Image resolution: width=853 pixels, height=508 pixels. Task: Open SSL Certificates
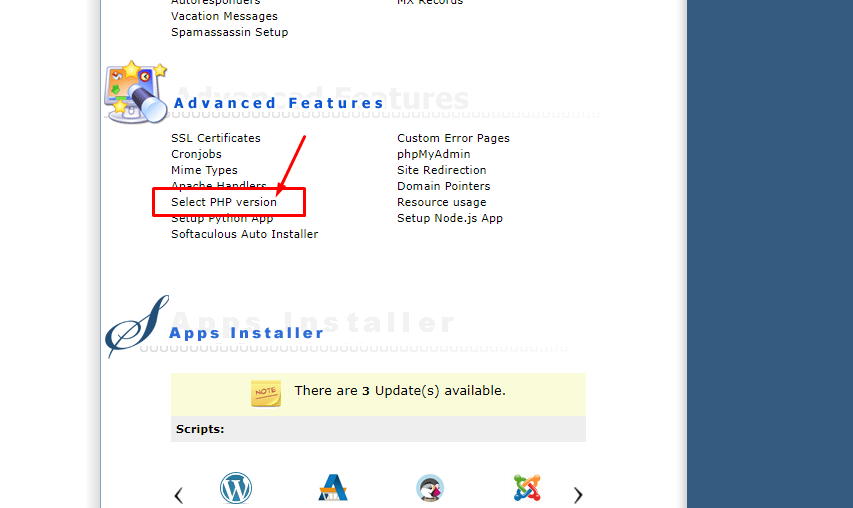(215, 138)
